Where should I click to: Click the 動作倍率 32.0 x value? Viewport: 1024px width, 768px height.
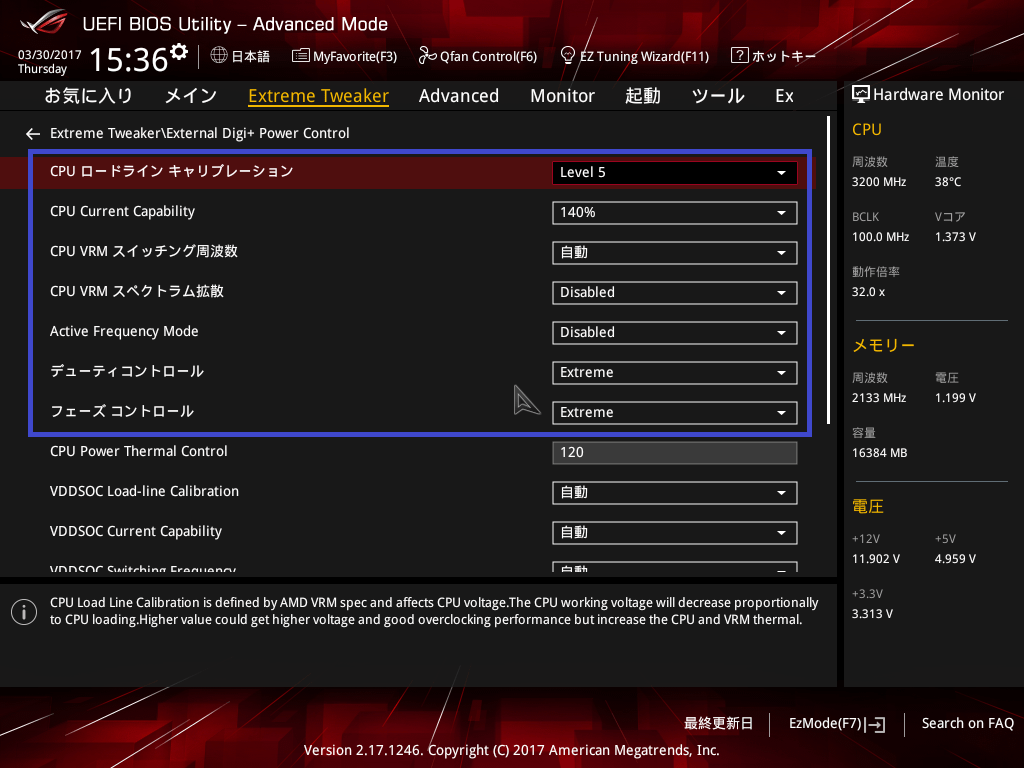pos(868,292)
